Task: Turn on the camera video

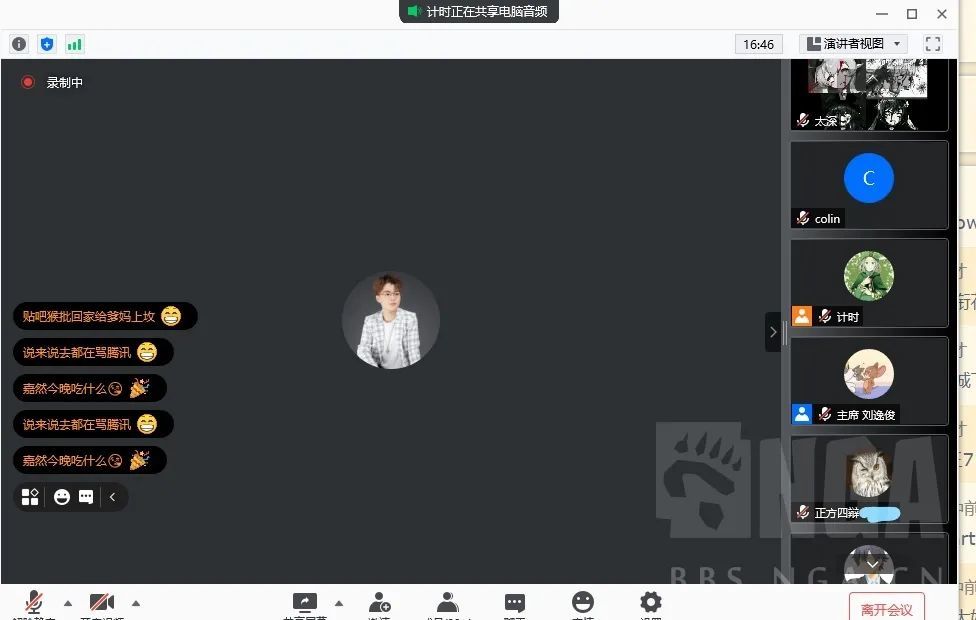Action: (x=101, y=602)
